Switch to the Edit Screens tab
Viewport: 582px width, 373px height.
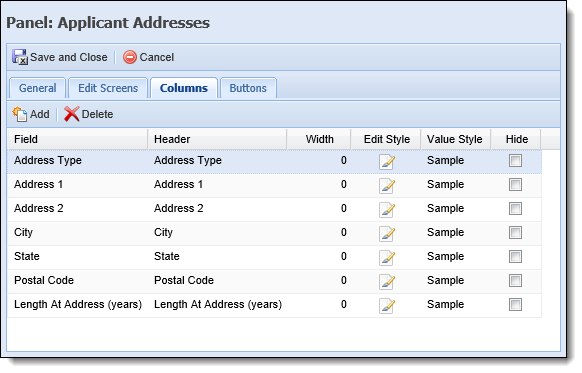click(x=108, y=88)
